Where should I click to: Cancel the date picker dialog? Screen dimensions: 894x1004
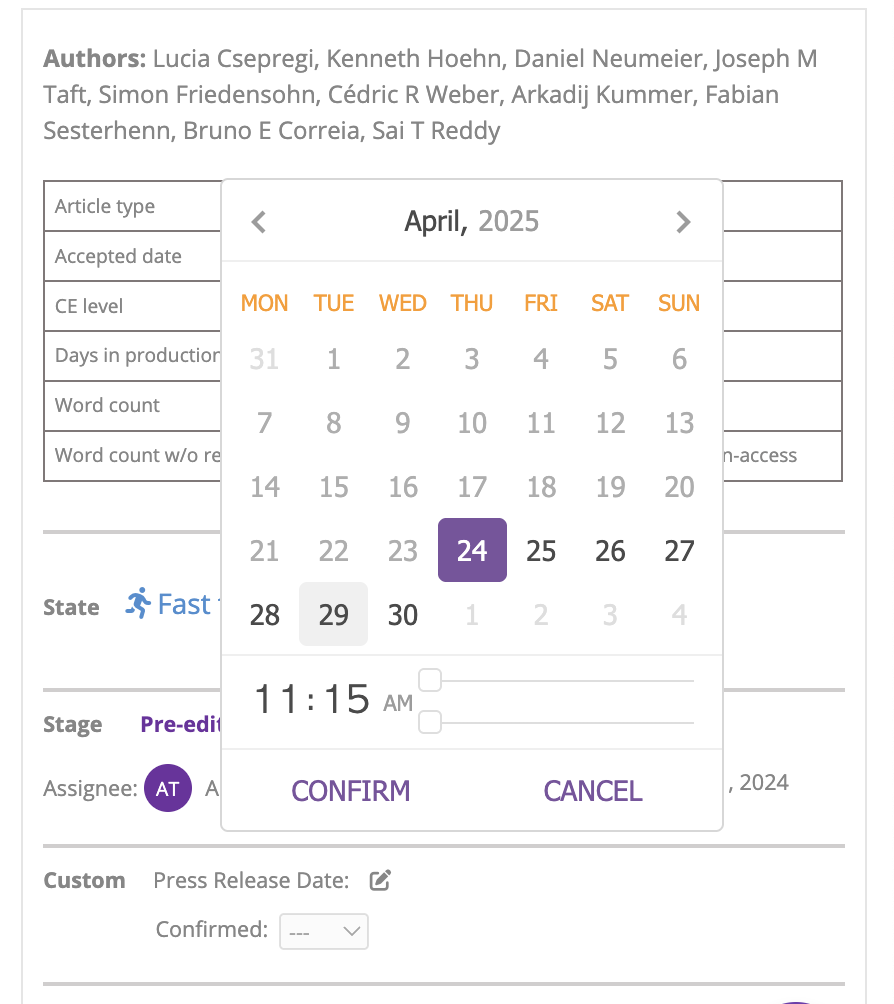pos(593,791)
